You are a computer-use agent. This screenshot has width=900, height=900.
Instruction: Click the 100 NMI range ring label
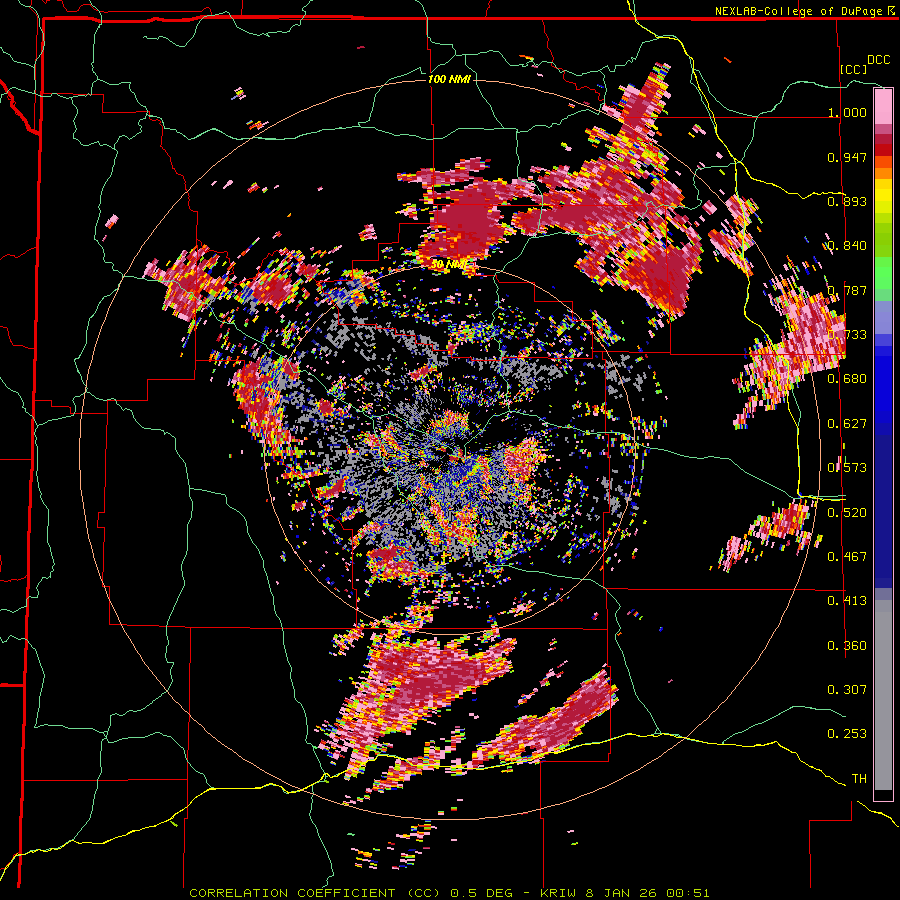449,79
